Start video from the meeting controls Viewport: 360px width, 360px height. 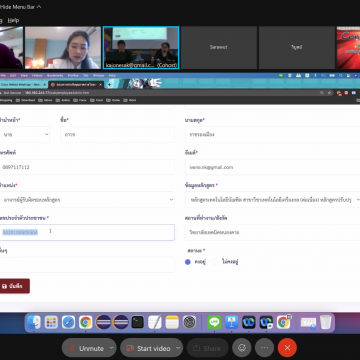point(149,348)
